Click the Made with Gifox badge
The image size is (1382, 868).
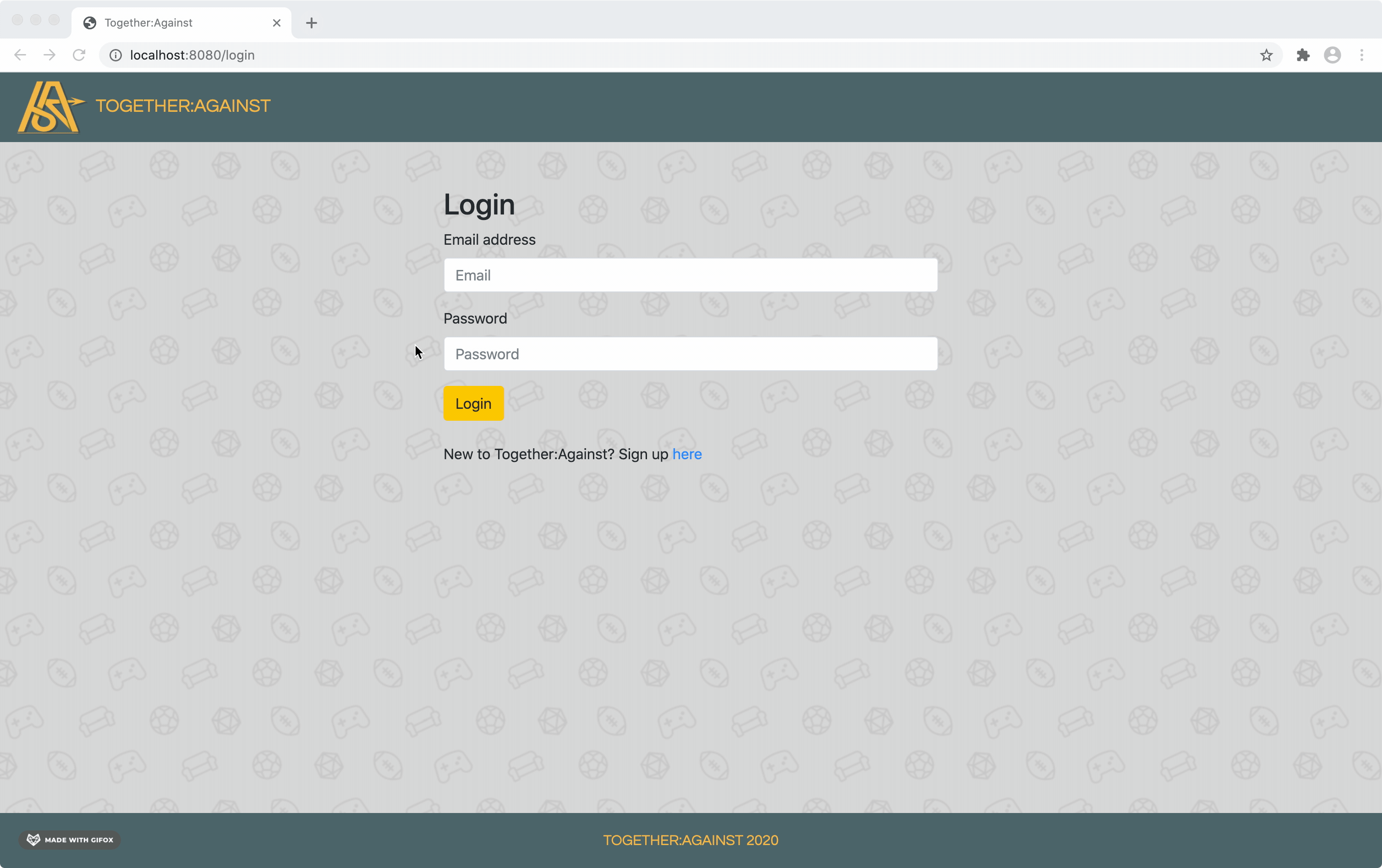tap(70, 839)
